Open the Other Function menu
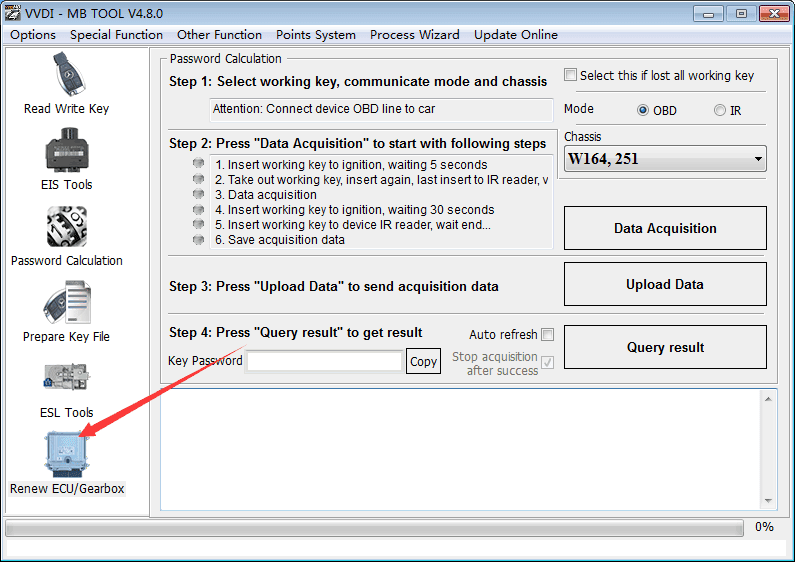795x562 pixels. click(x=220, y=34)
